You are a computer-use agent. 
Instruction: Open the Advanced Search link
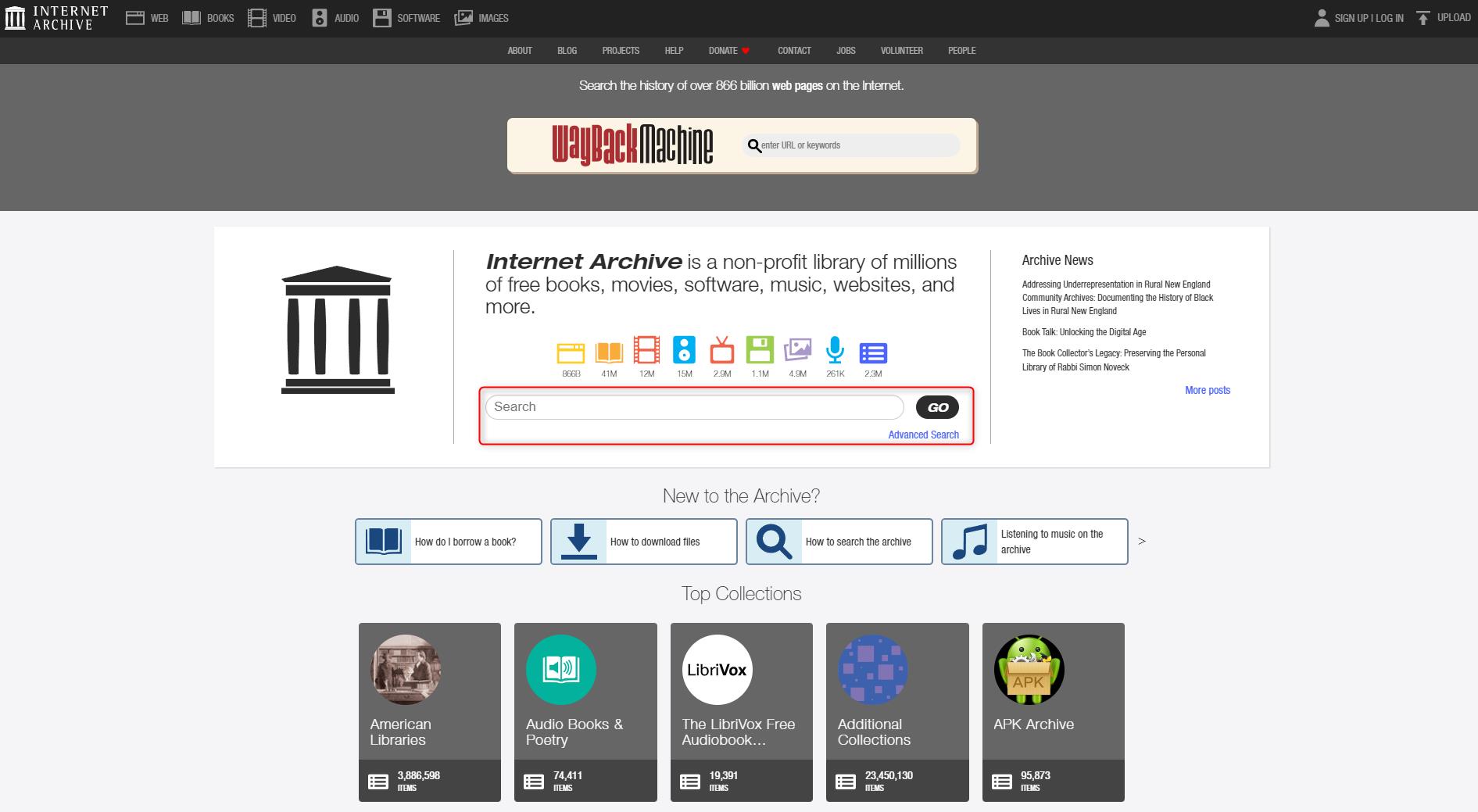click(x=923, y=435)
